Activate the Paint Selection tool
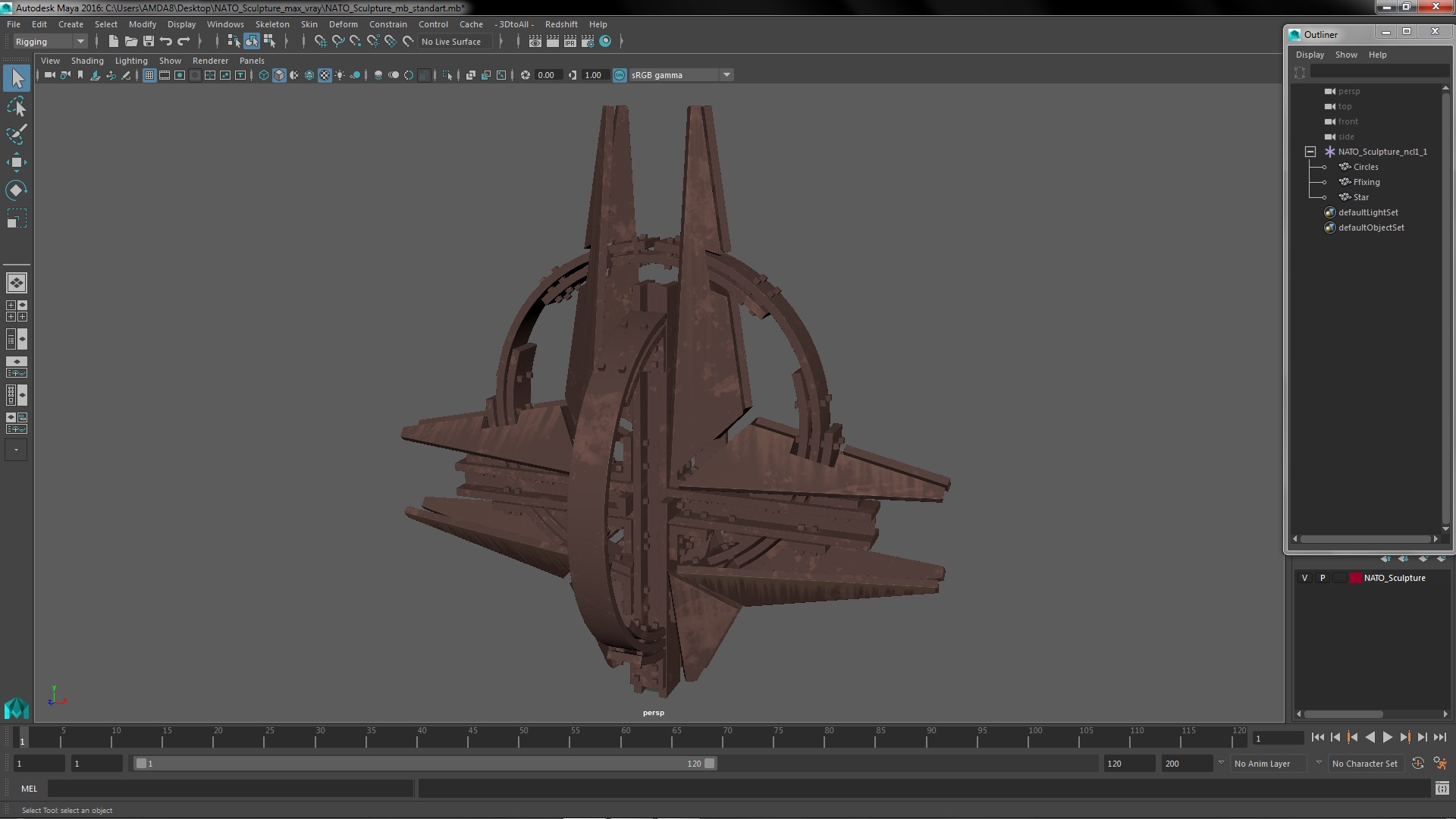 17,134
